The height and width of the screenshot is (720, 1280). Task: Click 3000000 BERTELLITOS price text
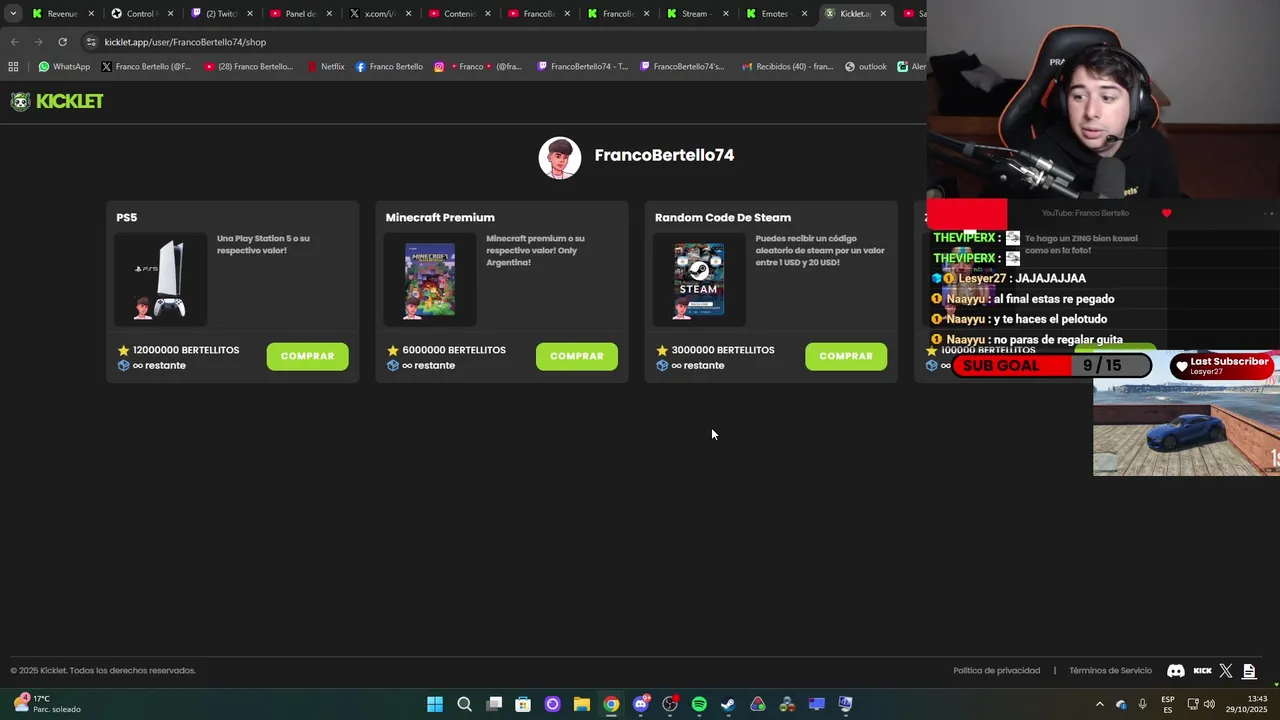723,350
